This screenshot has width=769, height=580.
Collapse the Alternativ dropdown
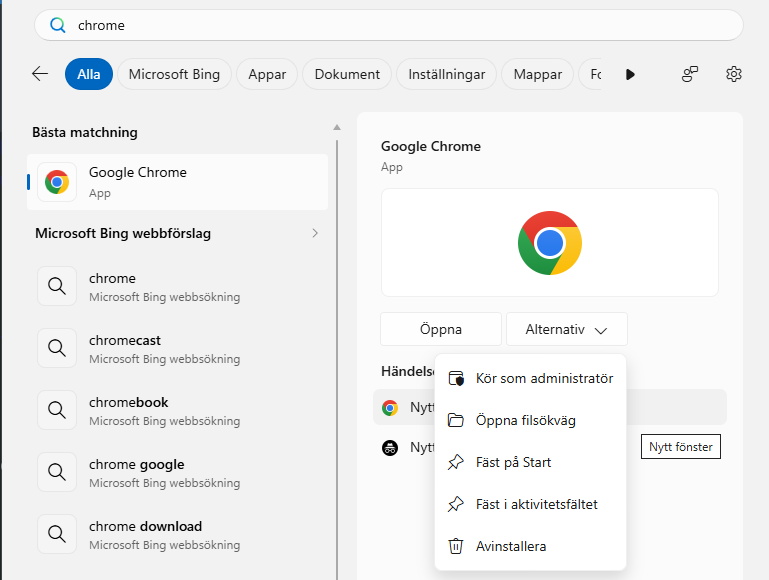tap(566, 329)
